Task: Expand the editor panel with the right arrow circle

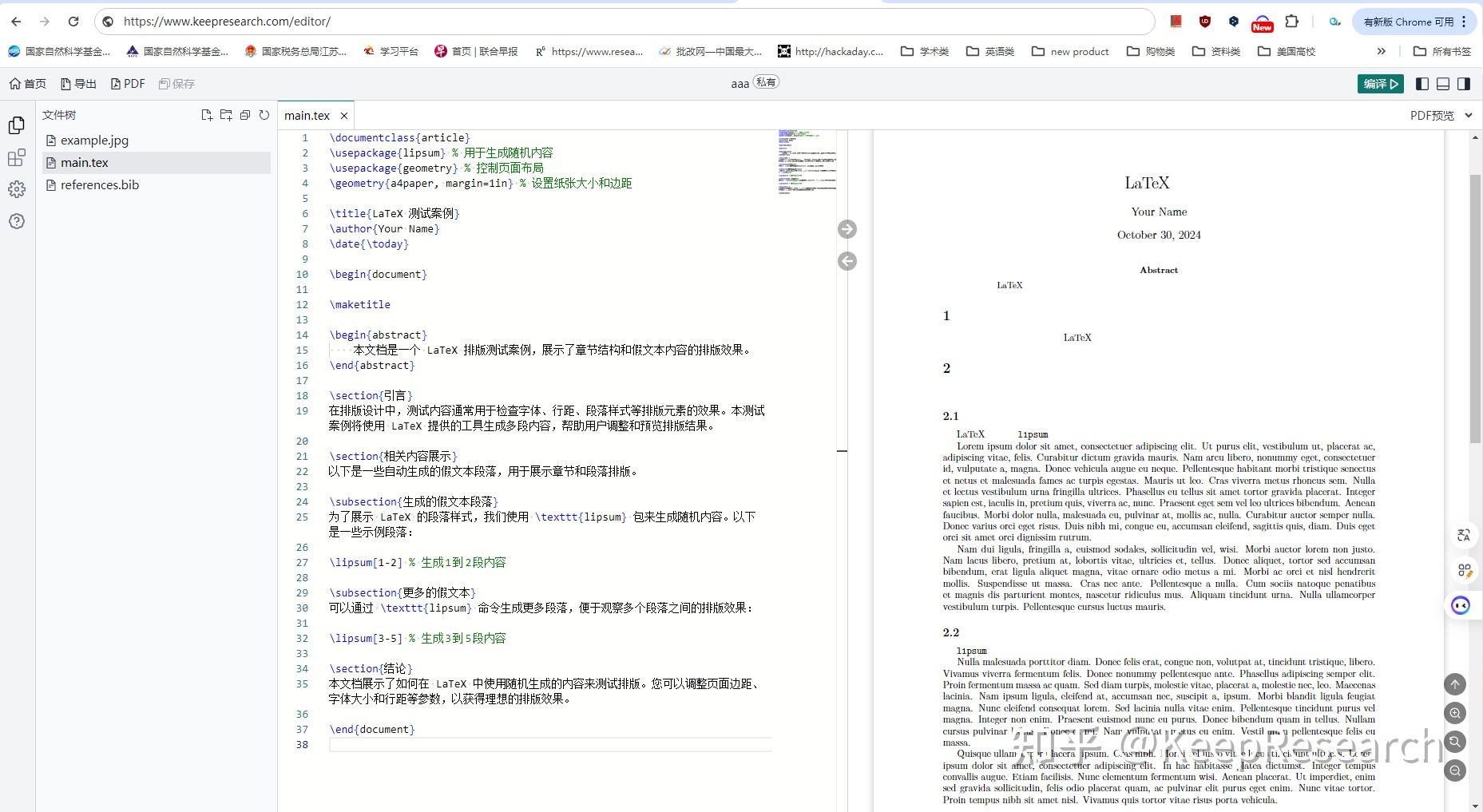Action: (847, 229)
